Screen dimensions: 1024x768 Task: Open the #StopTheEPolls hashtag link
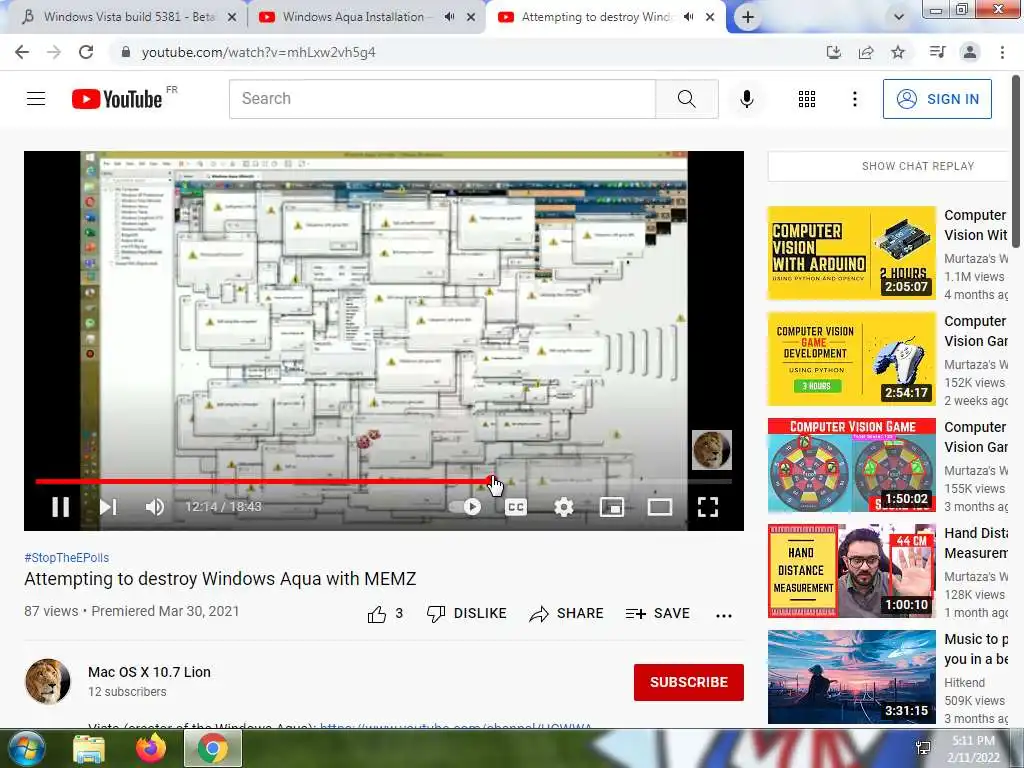(67, 558)
